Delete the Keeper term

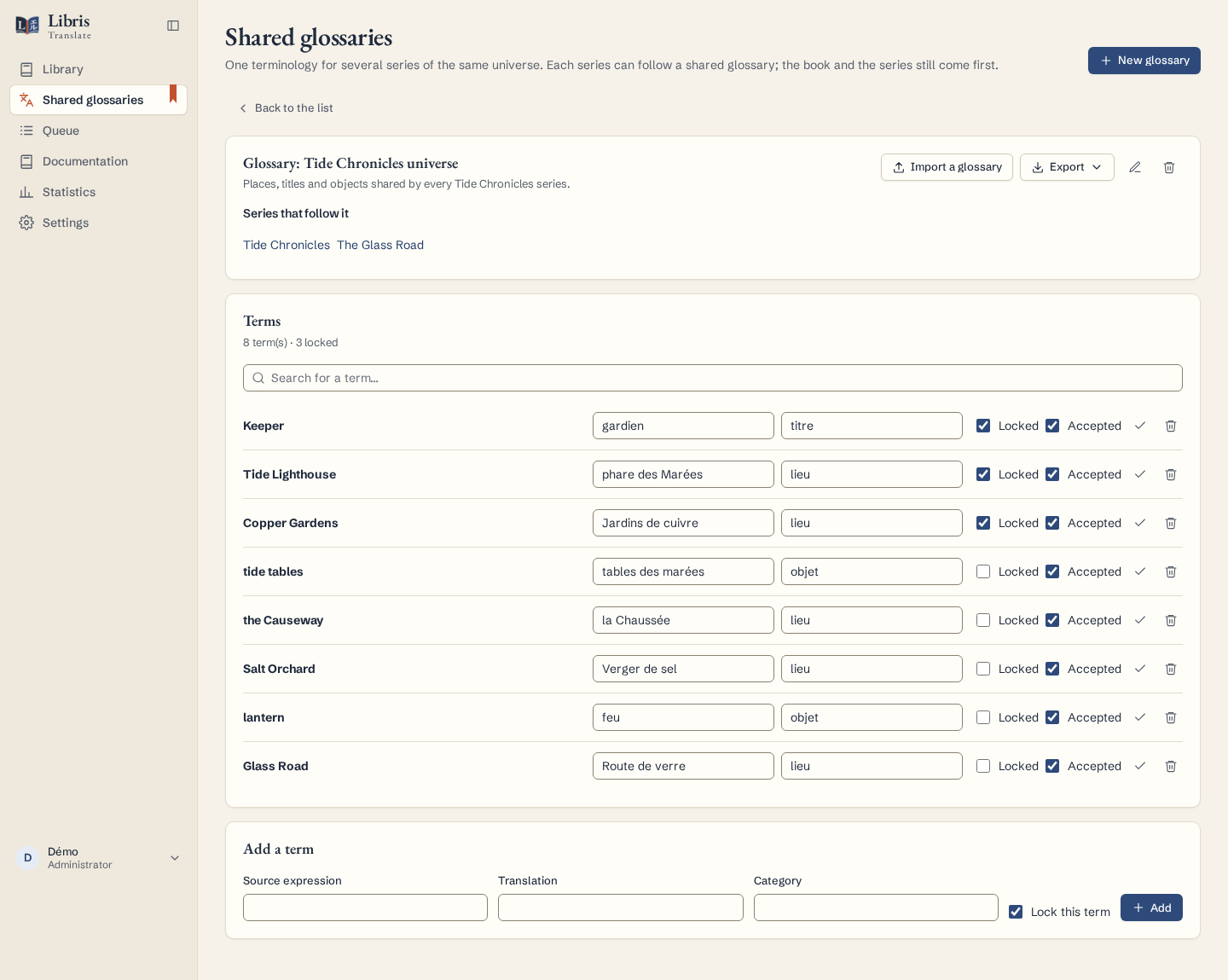pos(1171,426)
